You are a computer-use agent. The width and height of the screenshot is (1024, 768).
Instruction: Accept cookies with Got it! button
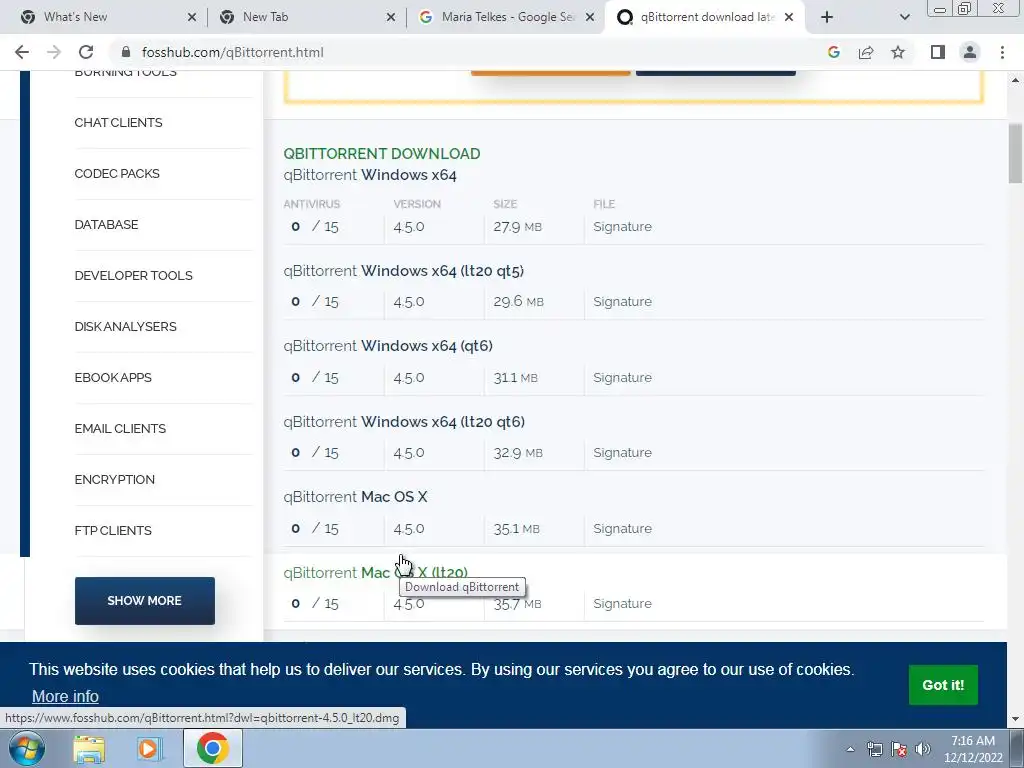point(943,685)
